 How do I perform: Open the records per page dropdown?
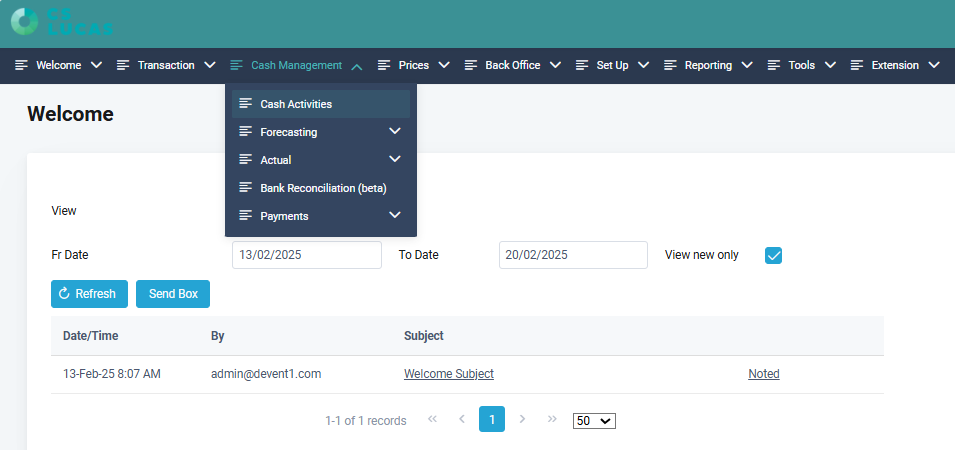click(594, 421)
